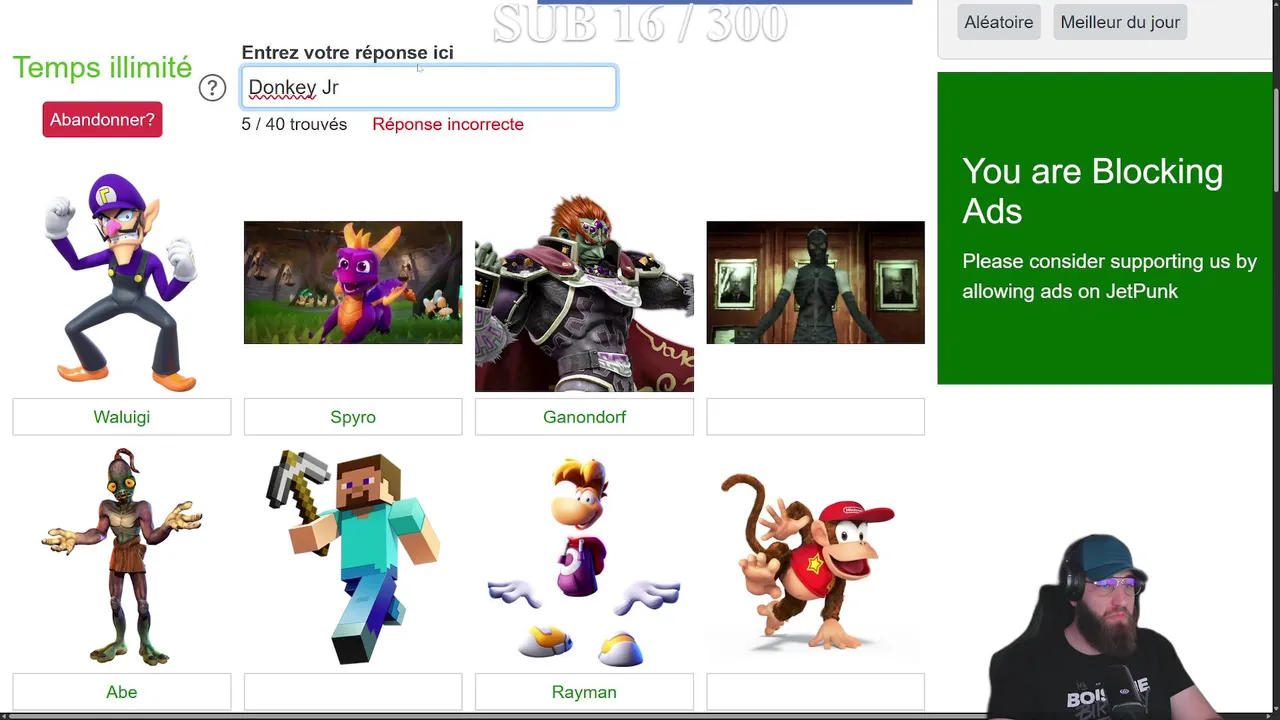
Task: Click the You are Blocking Ads banner
Action: (x=1105, y=228)
